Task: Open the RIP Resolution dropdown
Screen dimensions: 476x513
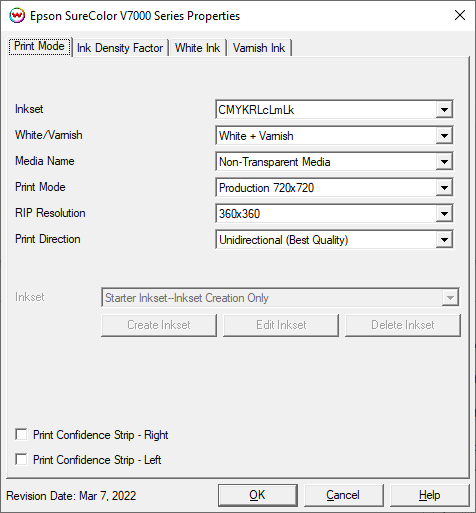Action: [x=444, y=214]
